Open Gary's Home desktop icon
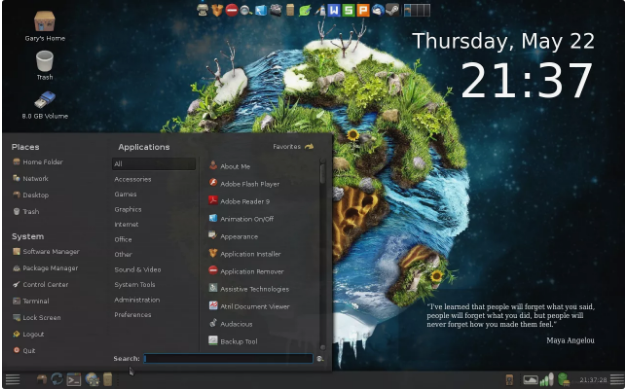 coord(44,26)
